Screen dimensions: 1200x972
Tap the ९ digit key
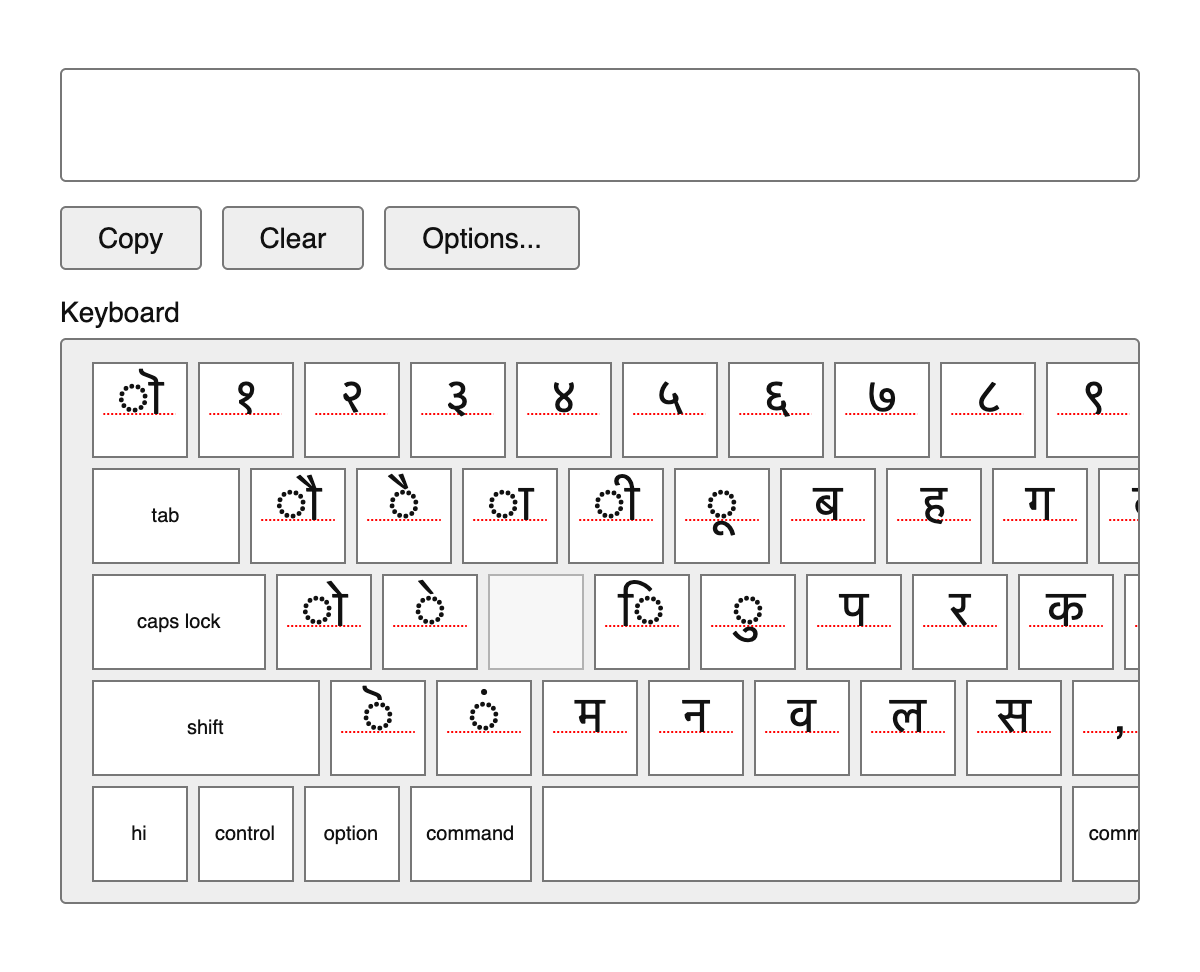pos(1092,410)
